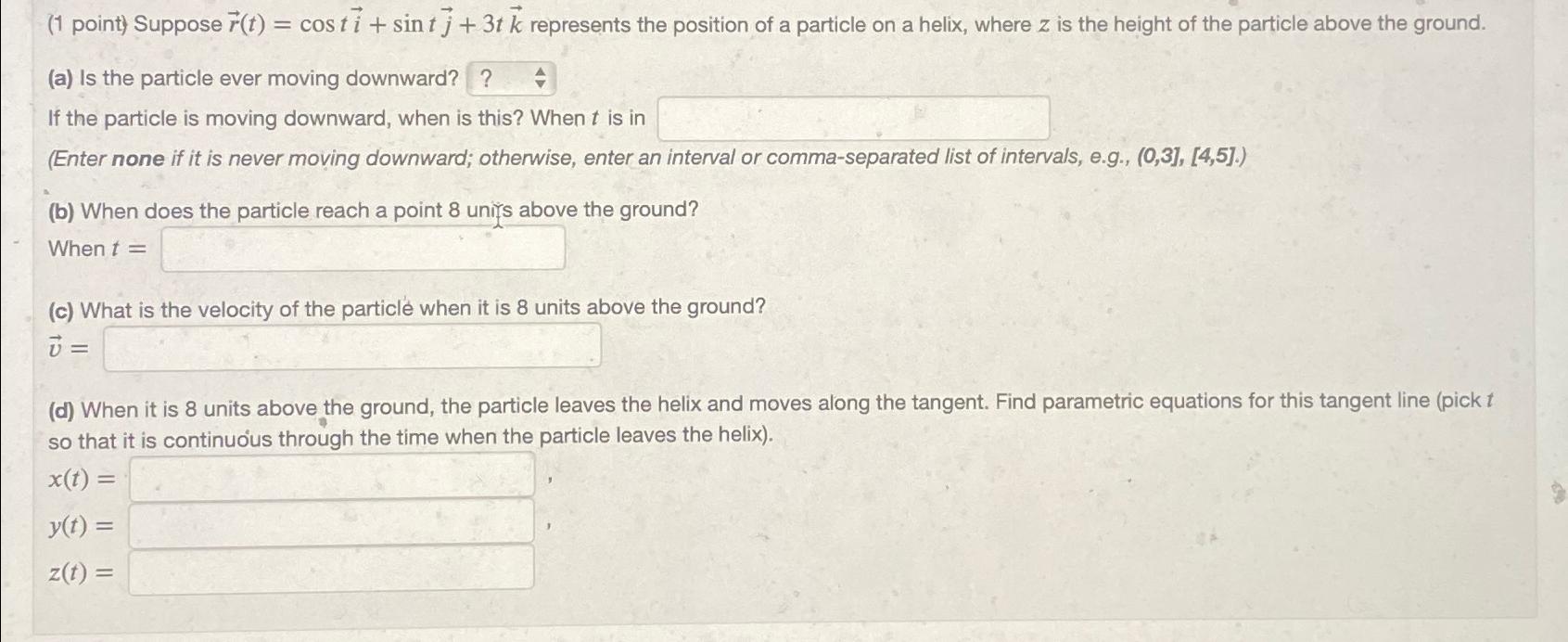Click the first tangent line equation box under part (d)
The height and width of the screenshot is (642, 1568).
click(331, 477)
